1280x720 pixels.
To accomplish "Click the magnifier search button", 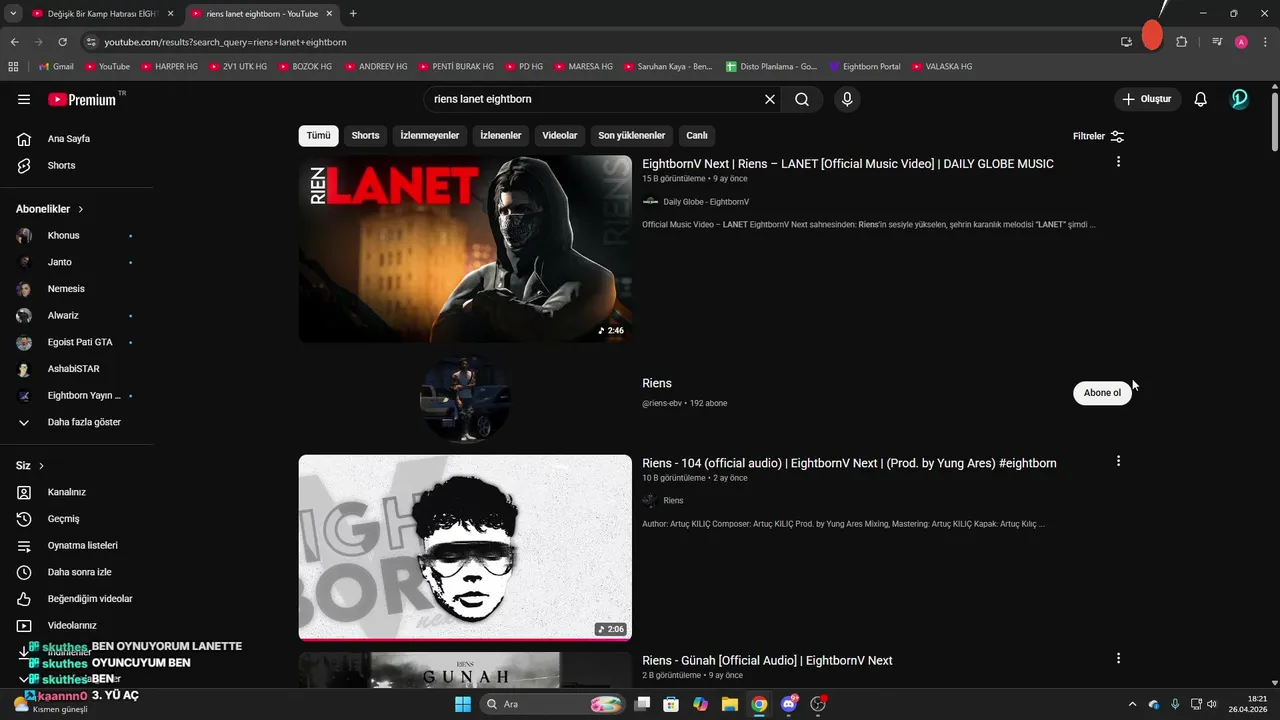I will [802, 99].
